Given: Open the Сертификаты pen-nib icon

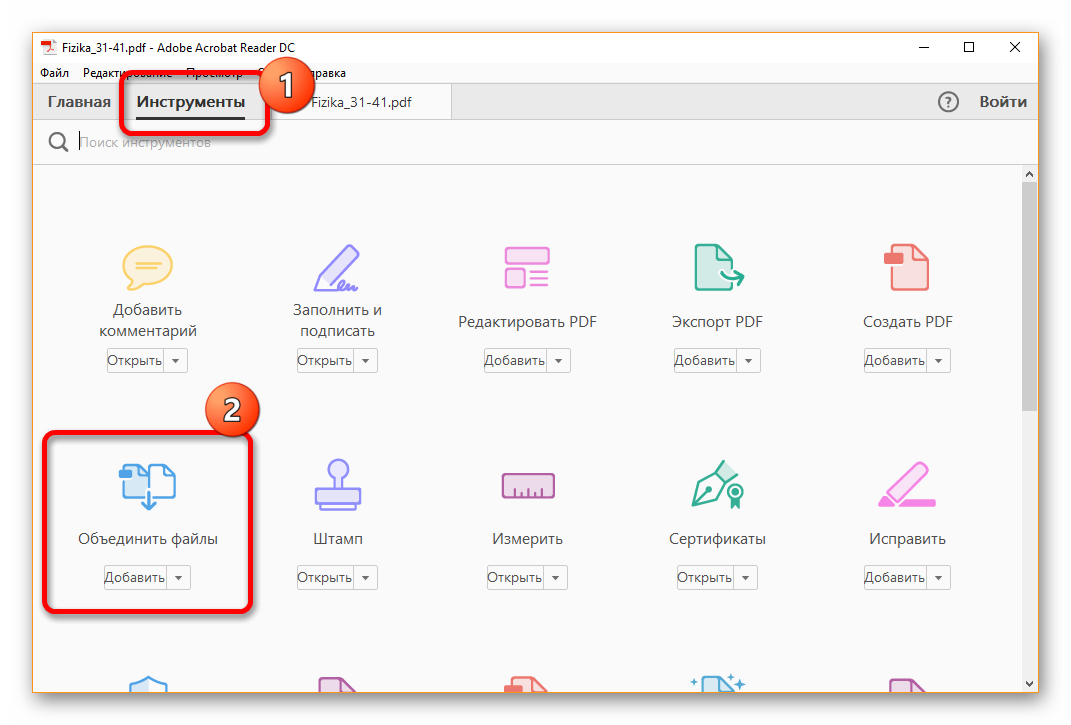Looking at the screenshot, I should [x=717, y=484].
